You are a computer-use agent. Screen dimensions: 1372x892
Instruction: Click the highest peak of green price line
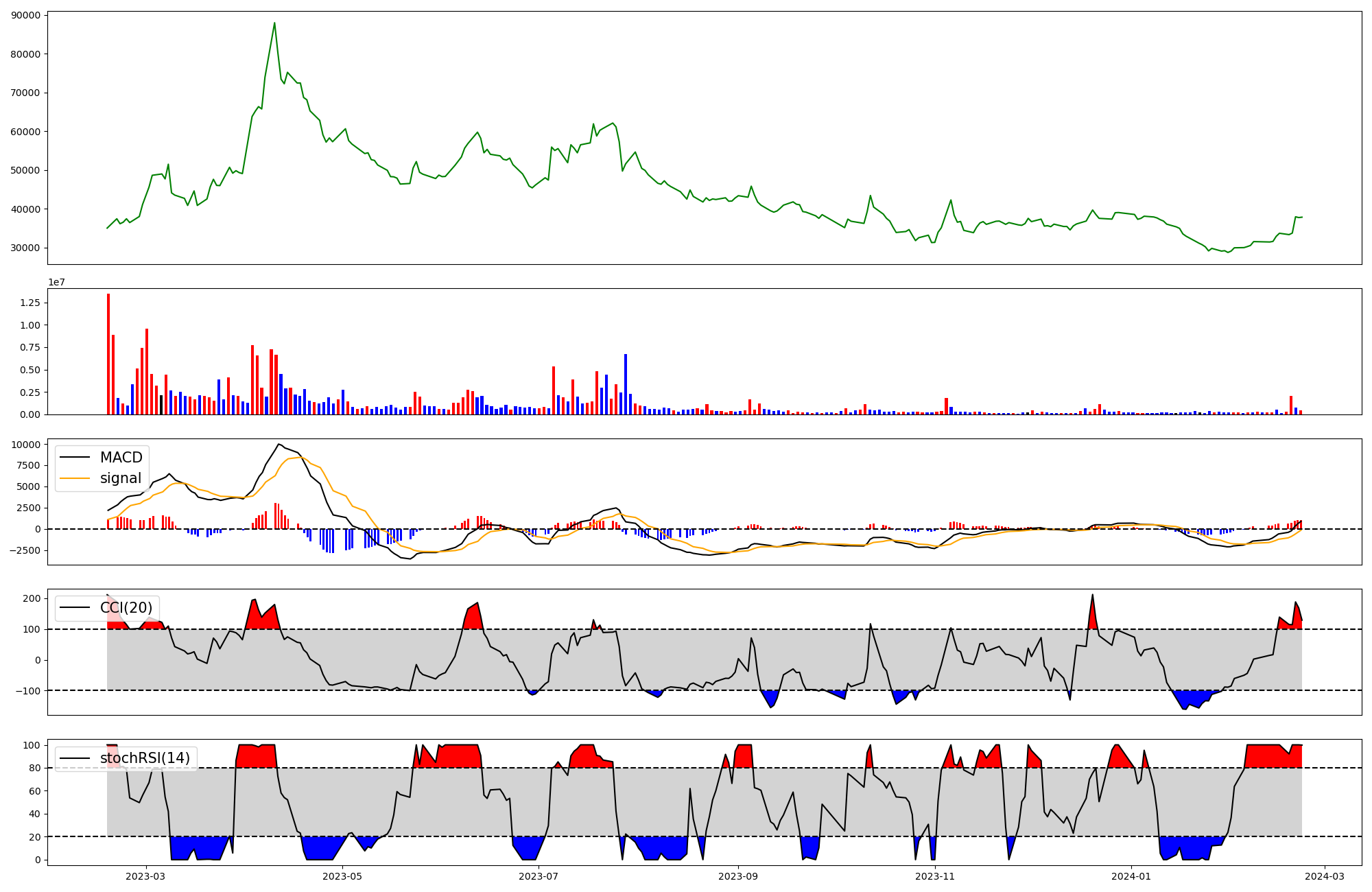pos(274,23)
